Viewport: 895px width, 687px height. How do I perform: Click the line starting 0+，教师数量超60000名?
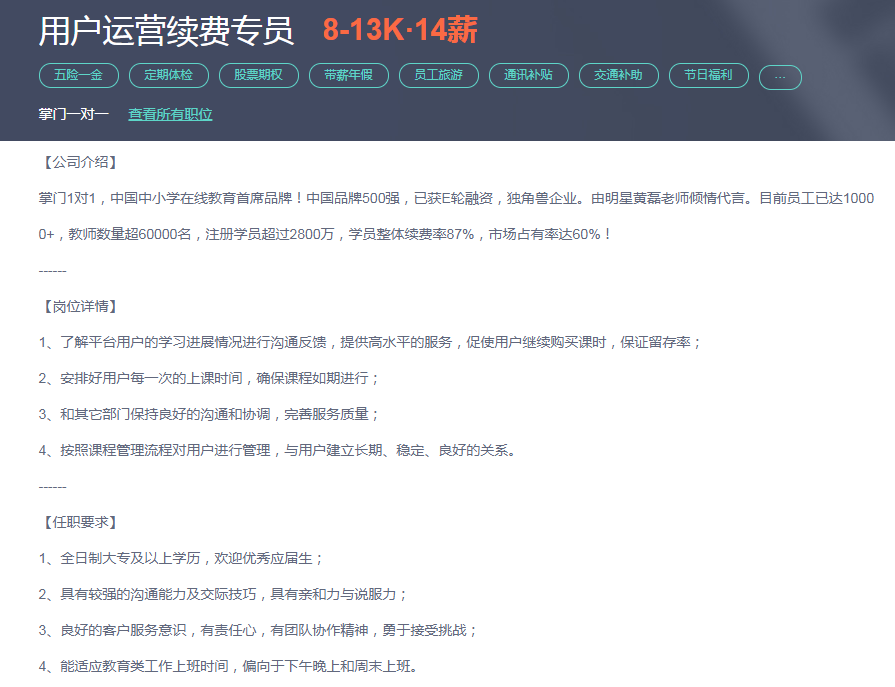click(x=325, y=235)
